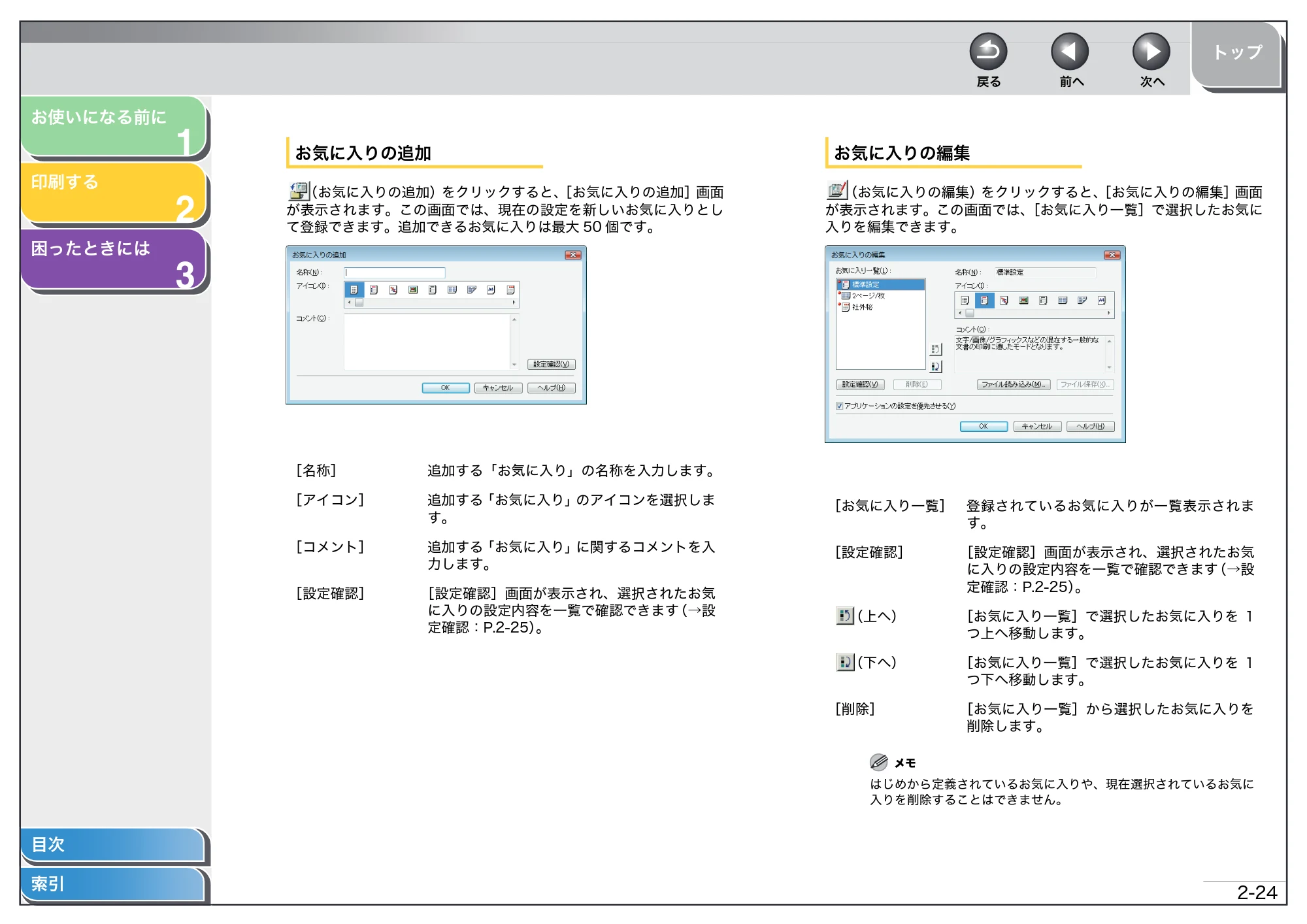Screen dimensions: 1307x924
Task: Open chapter 3 困ったときには tab
Action: pos(114,259)
